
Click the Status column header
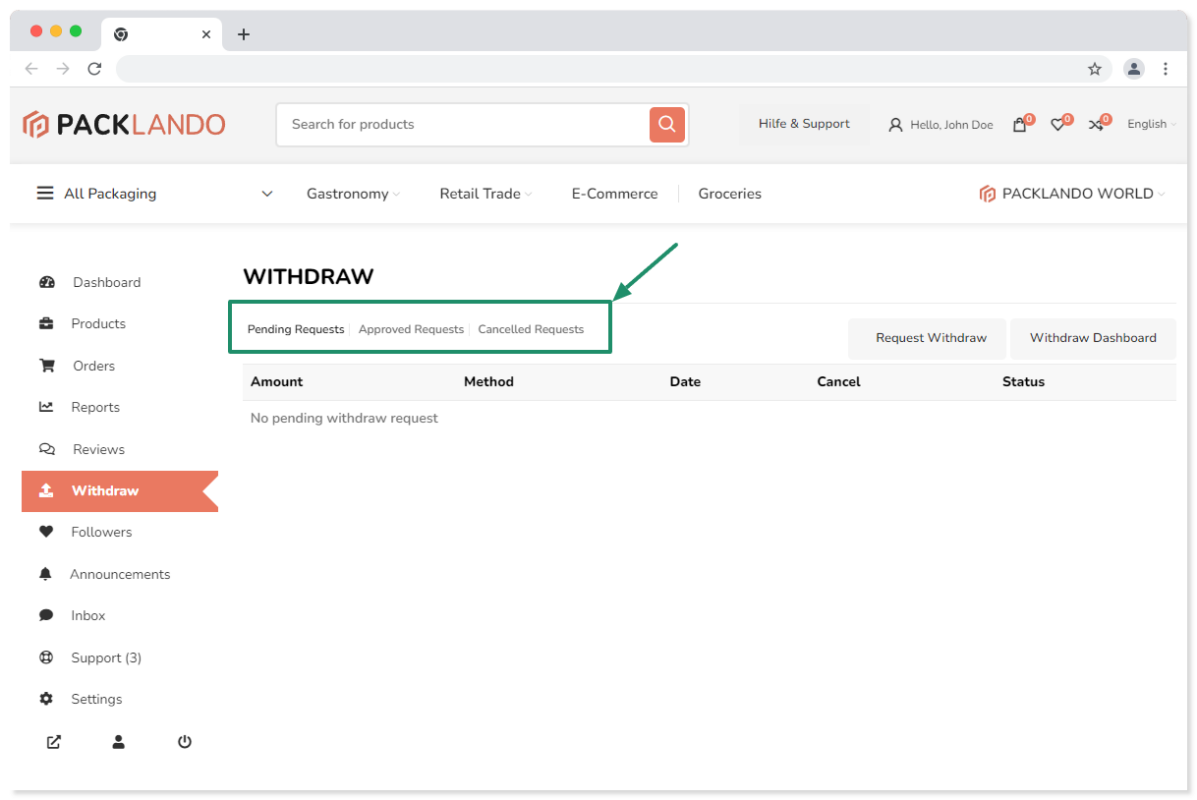1023,382
